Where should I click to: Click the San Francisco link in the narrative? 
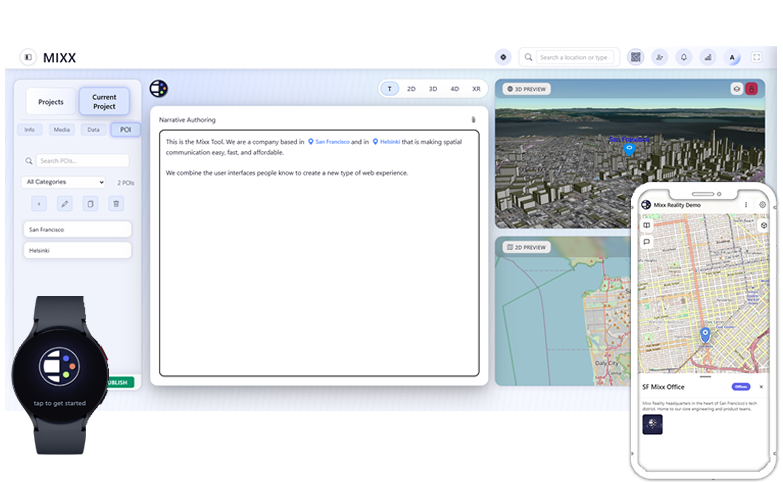328,142
